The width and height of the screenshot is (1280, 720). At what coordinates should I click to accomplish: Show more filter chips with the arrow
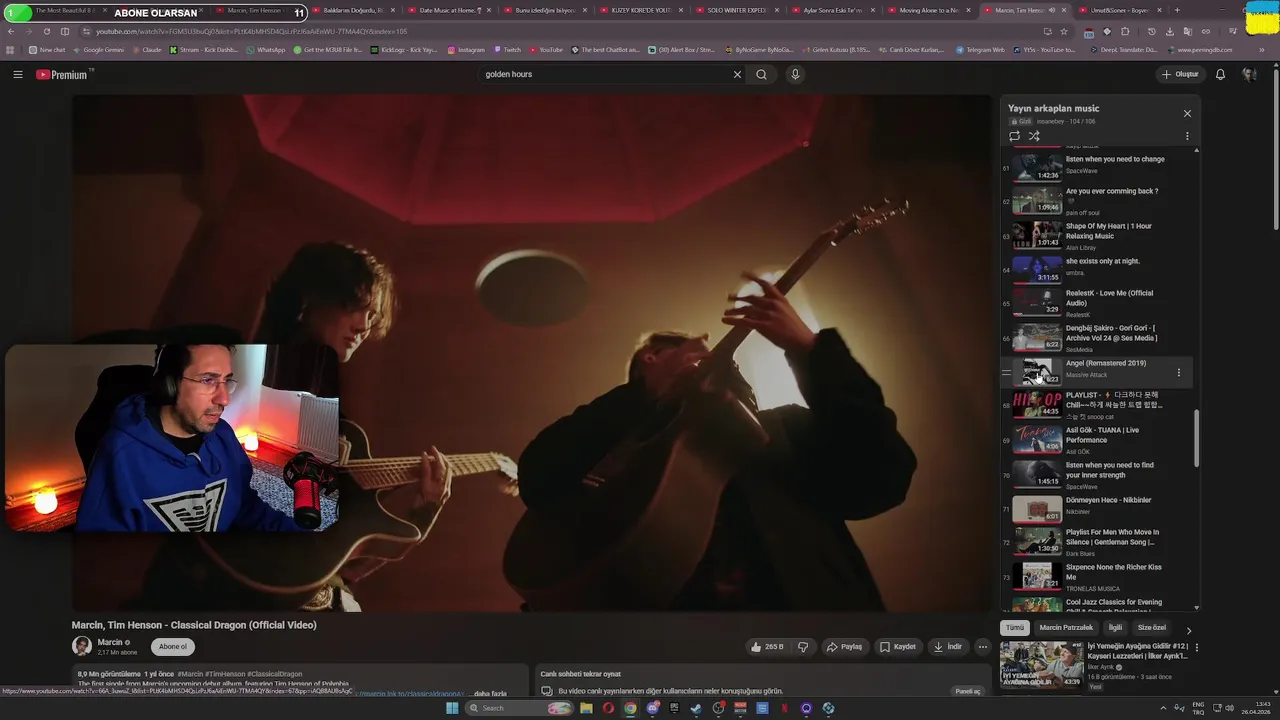[1188, 630]
